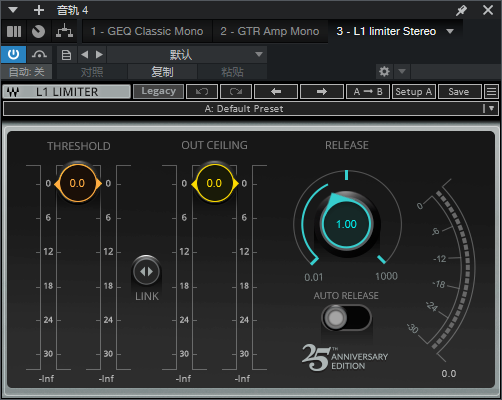The height and width of the screenshot is (400, 502).
Task: Pin the plugin window
Action: click(462, 10)
